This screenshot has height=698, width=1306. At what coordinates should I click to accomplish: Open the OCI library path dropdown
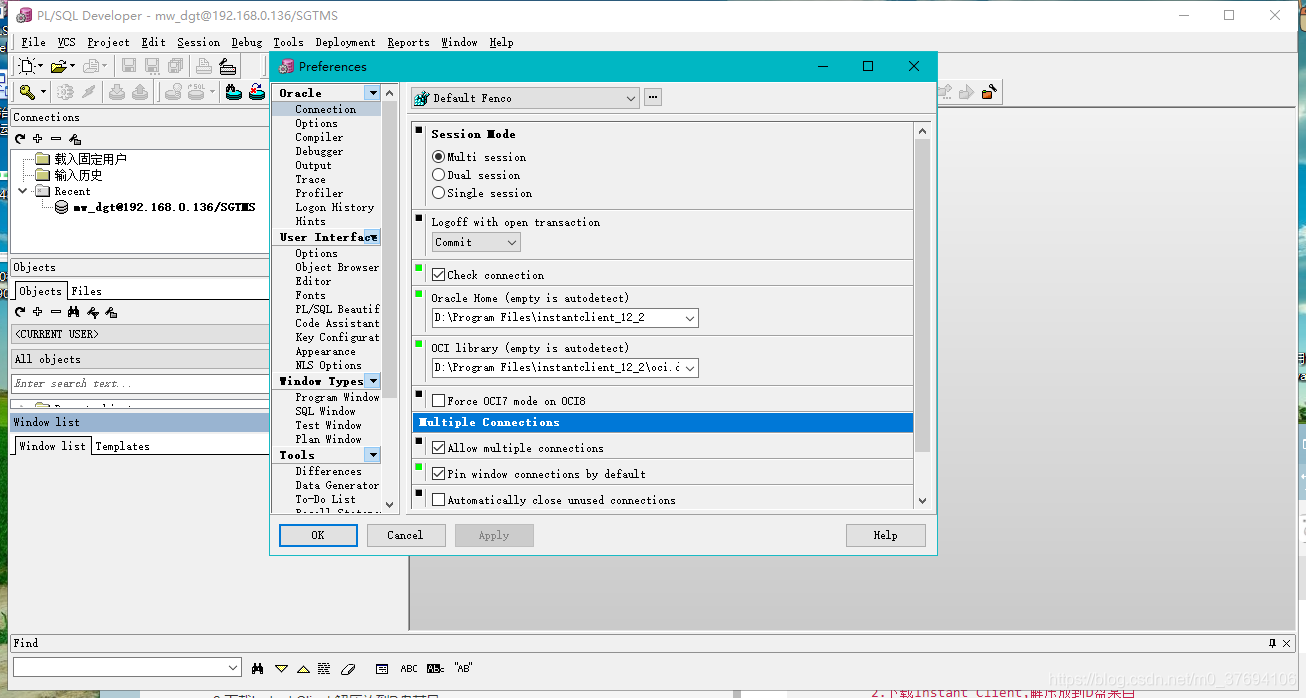click(x=690, y=368)
